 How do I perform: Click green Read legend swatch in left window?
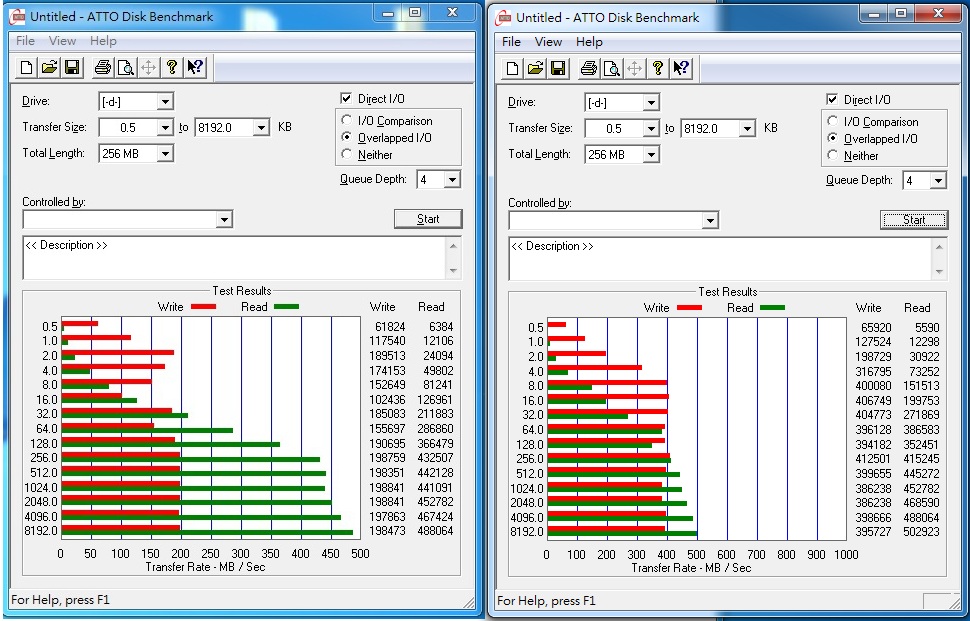click(286, 307)
